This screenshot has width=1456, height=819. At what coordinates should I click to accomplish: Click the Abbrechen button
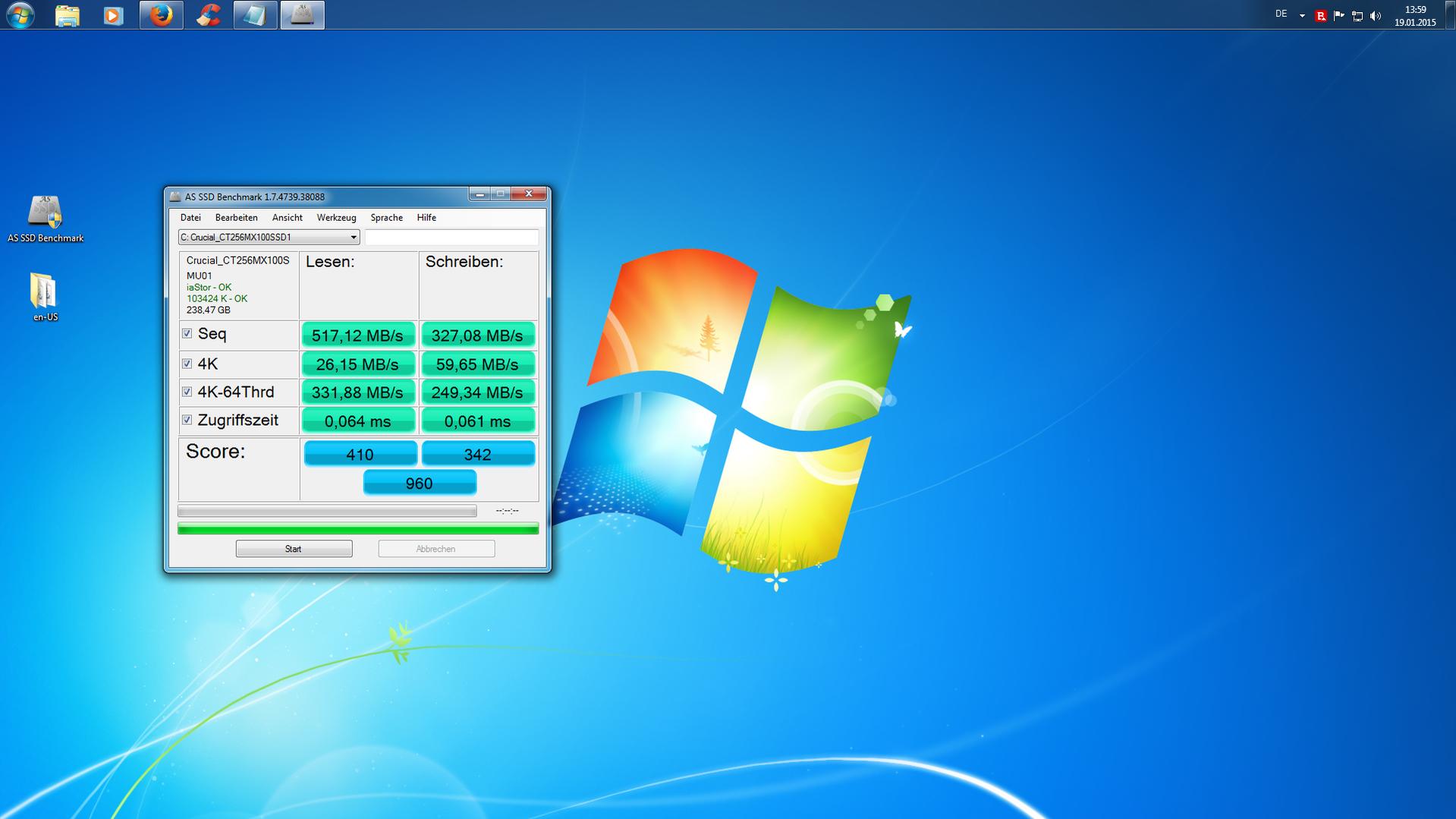point(436,549)
